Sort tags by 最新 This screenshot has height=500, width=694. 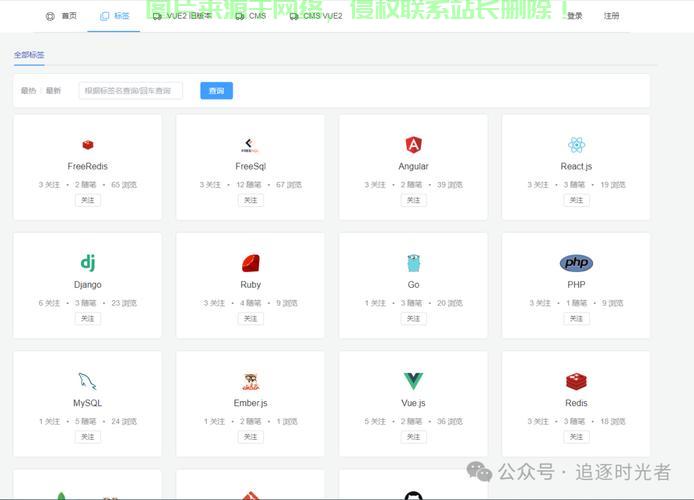(x=53, y=91)
